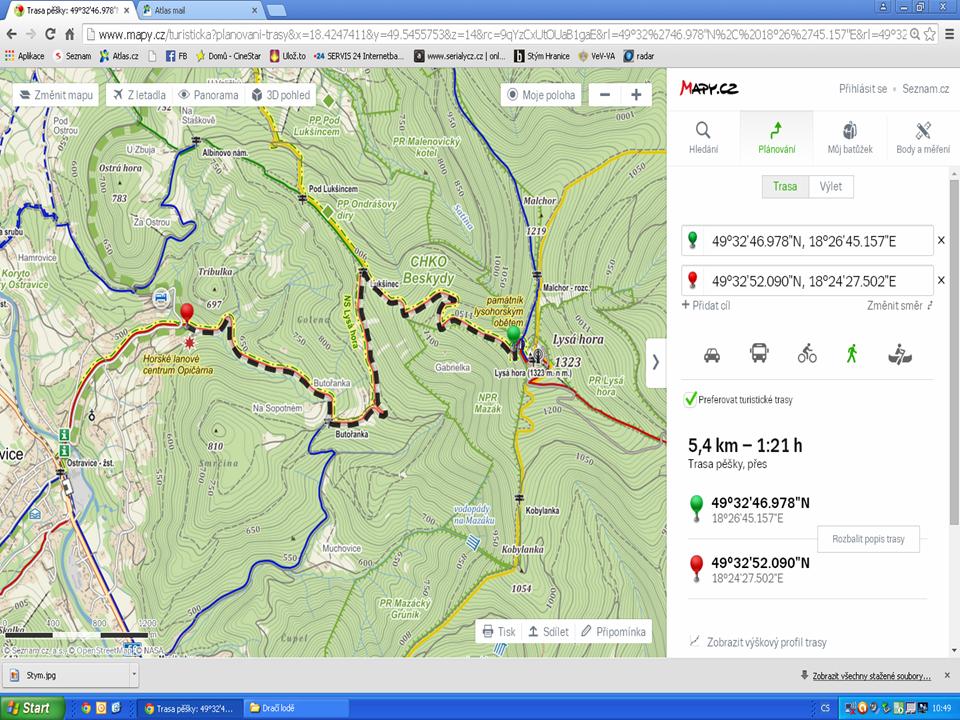Open the Změnit mapu map selector
The width and height of the screenshot is (960, 720).
(x=56, y=95)
